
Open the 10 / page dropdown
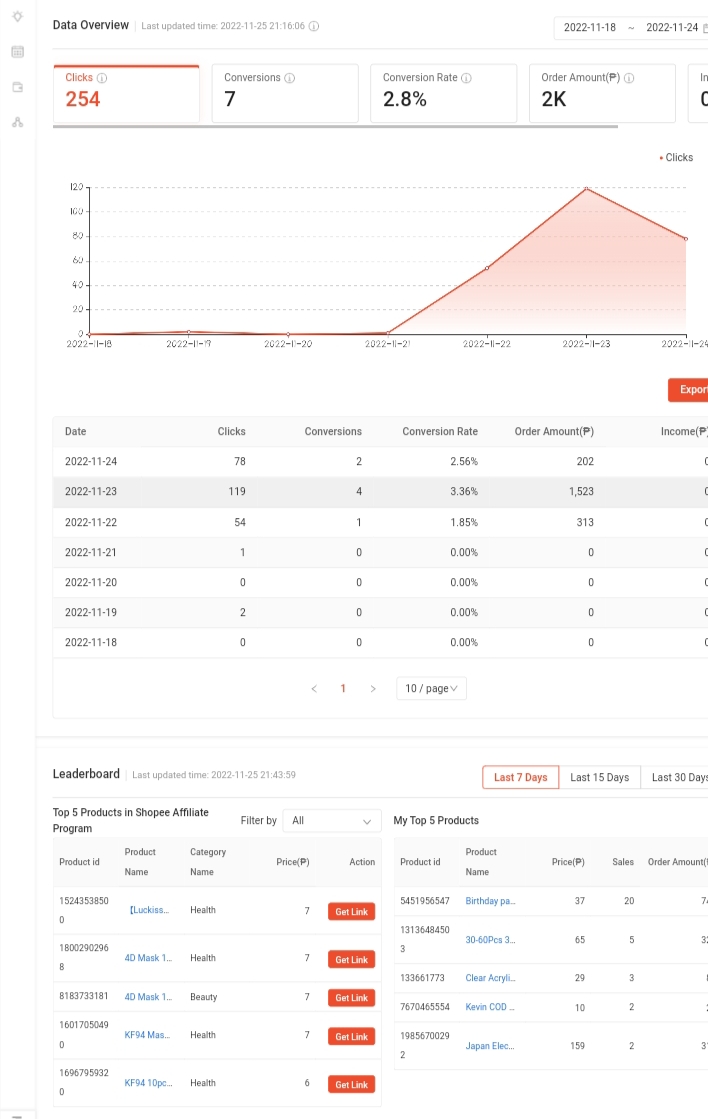point(431,688)
